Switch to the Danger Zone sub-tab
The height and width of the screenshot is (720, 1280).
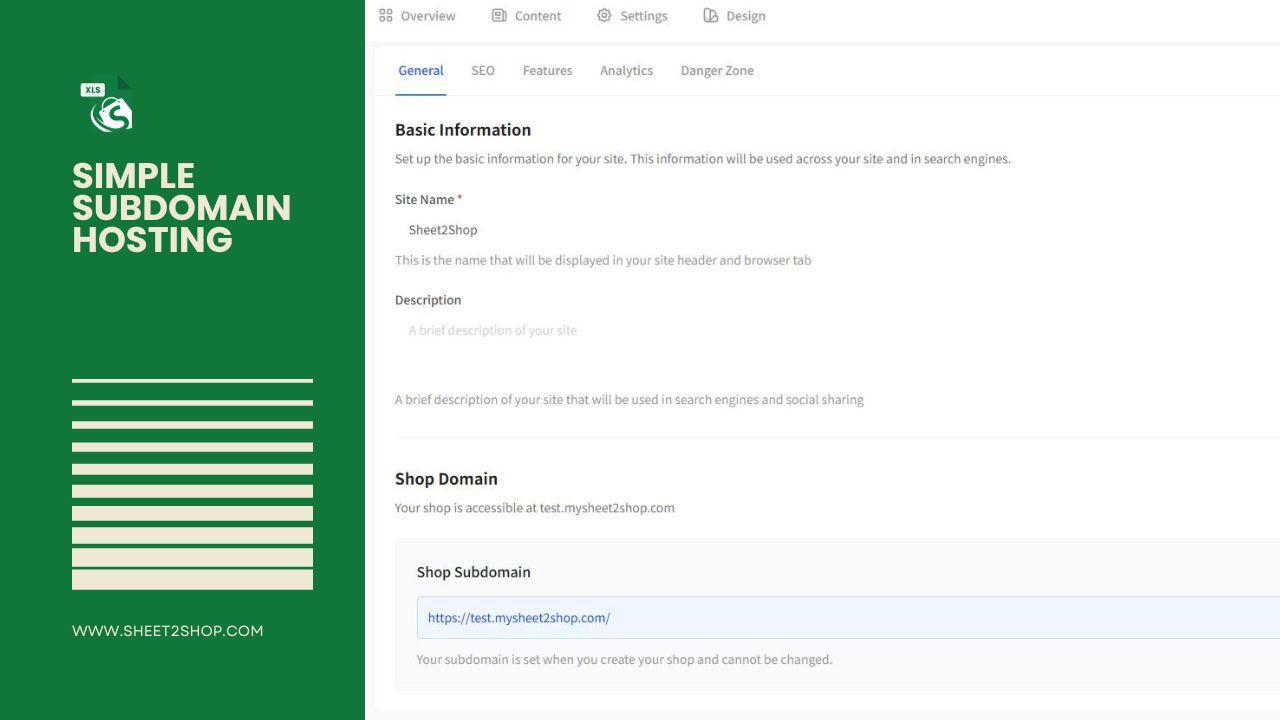click(x=717, y=71)
